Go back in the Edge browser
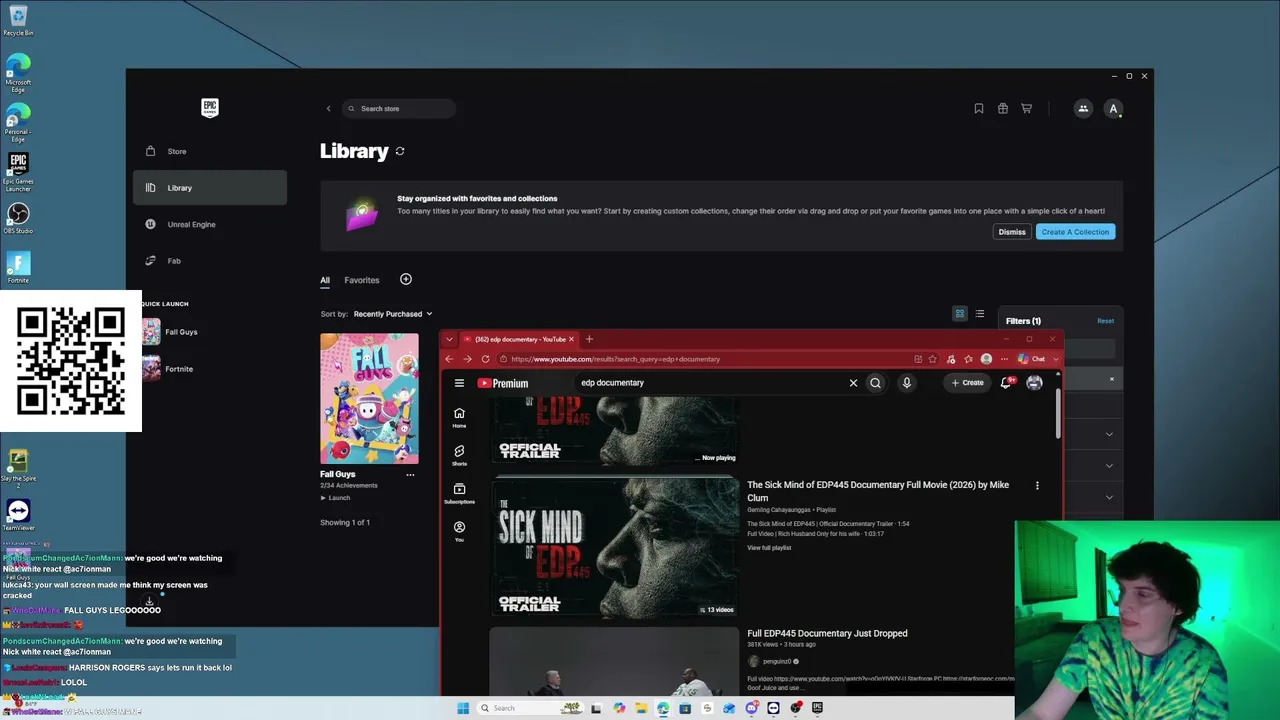 coord(449,359)
